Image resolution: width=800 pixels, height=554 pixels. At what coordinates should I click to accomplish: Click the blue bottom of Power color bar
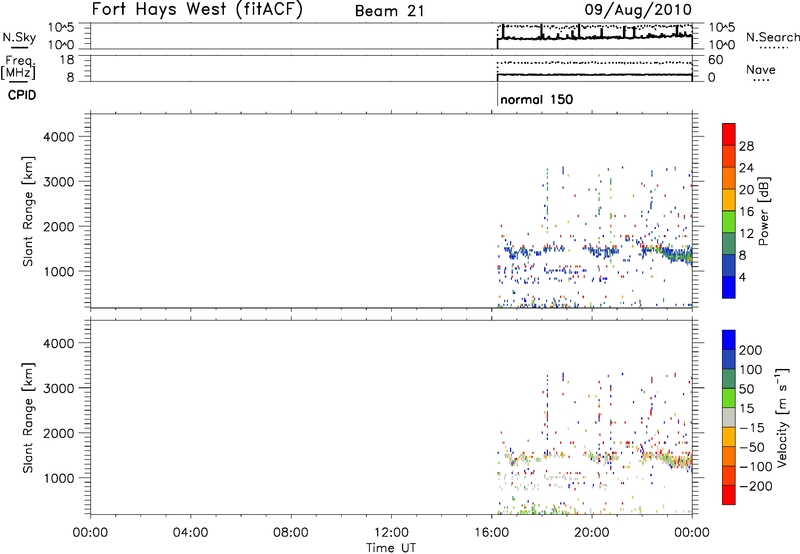pyautogui.click(x=729, y=287)
